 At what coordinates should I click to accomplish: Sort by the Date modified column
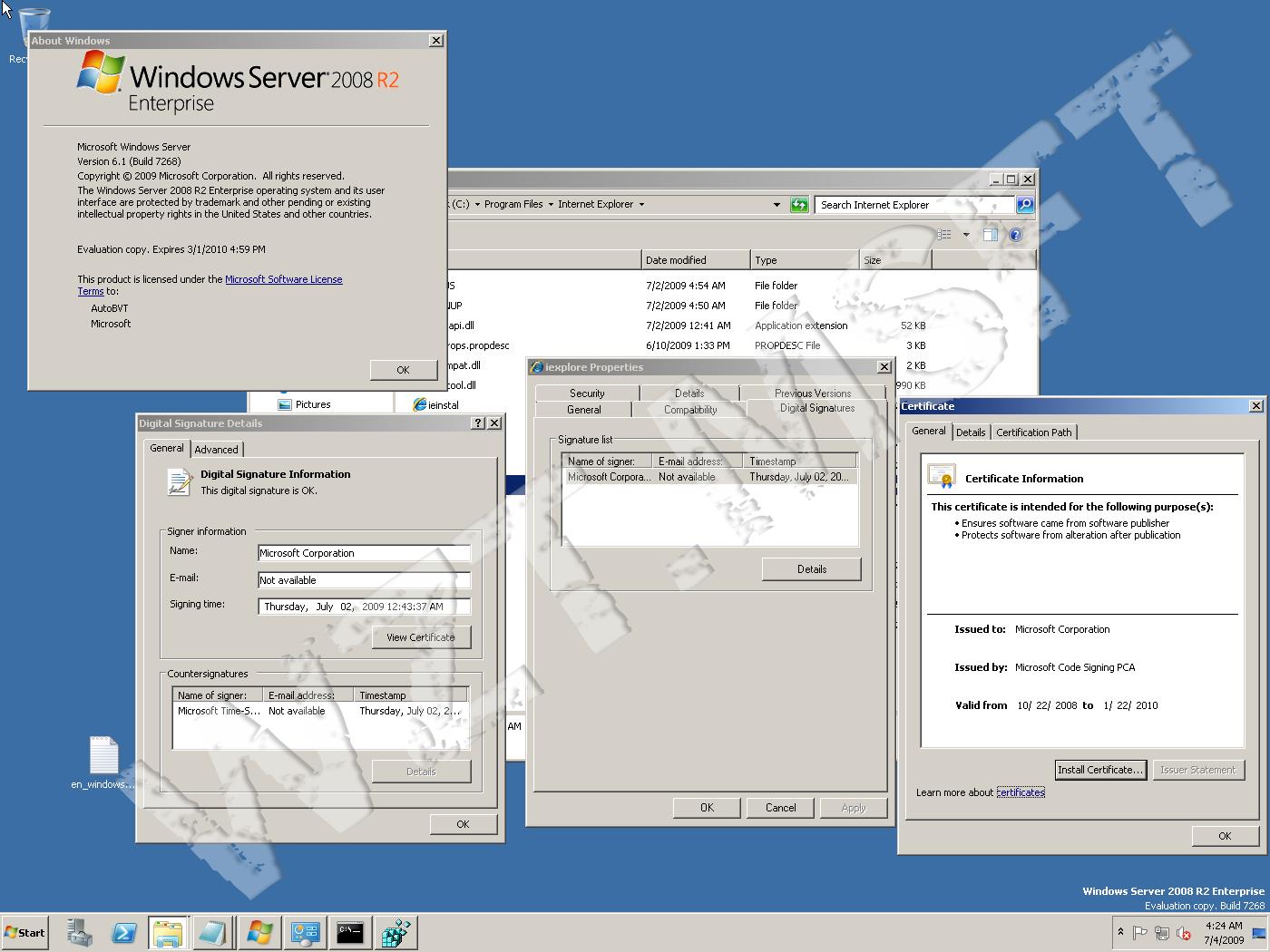tap(695, 260)
